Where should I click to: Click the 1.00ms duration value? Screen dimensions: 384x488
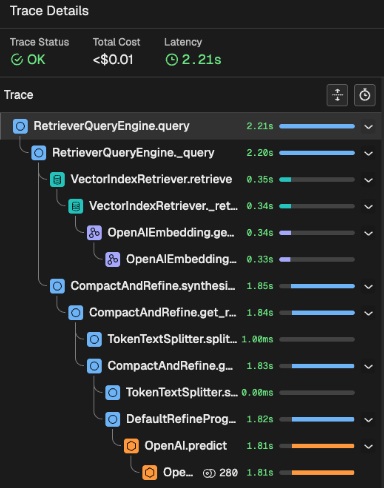point(257,340)
